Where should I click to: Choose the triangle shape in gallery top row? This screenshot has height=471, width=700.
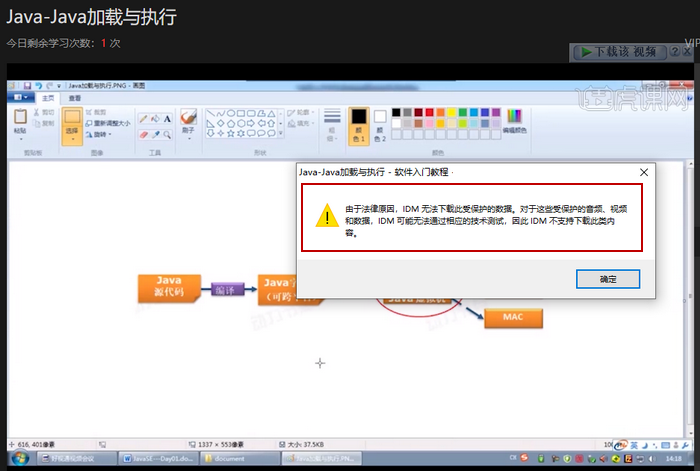tap(271, 113)
